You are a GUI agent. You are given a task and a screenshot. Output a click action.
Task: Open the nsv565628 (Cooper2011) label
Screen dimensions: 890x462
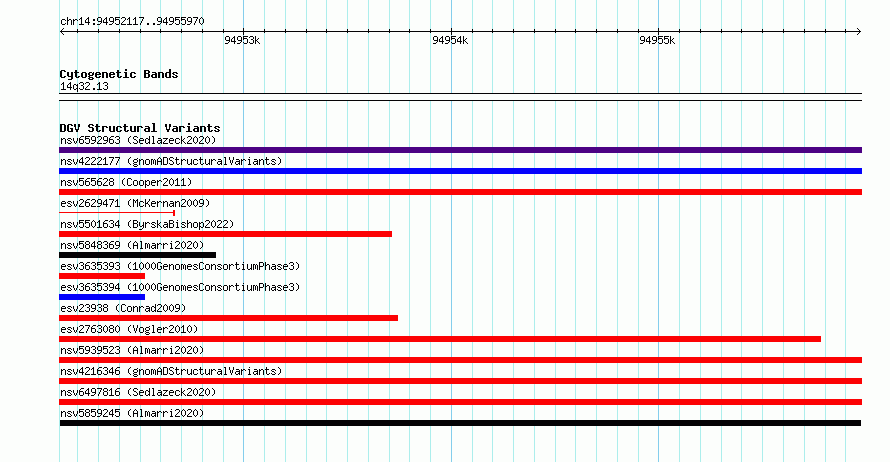pyautogui.click(x=126, y=182)
